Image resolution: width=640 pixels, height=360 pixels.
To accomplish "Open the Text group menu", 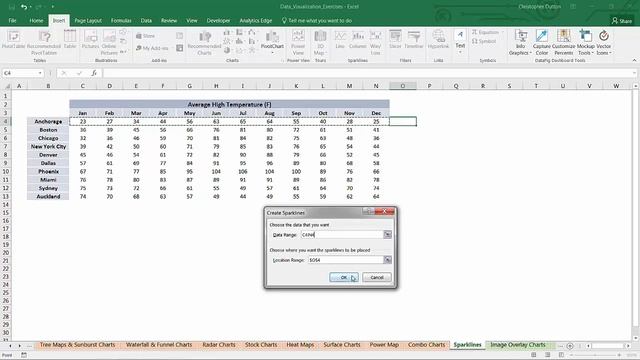I will [x=460, y=41].
